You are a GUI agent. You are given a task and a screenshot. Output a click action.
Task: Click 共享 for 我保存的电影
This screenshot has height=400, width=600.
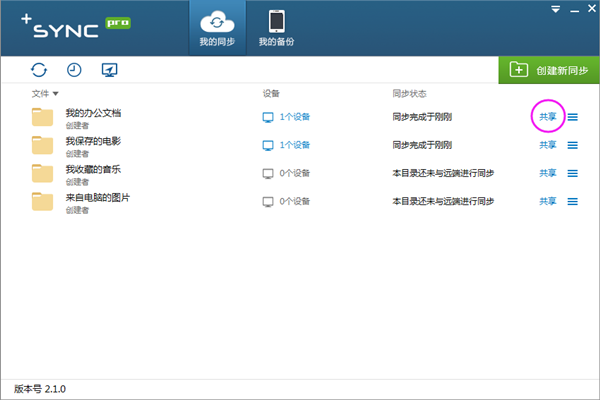[x=548, y=145]
